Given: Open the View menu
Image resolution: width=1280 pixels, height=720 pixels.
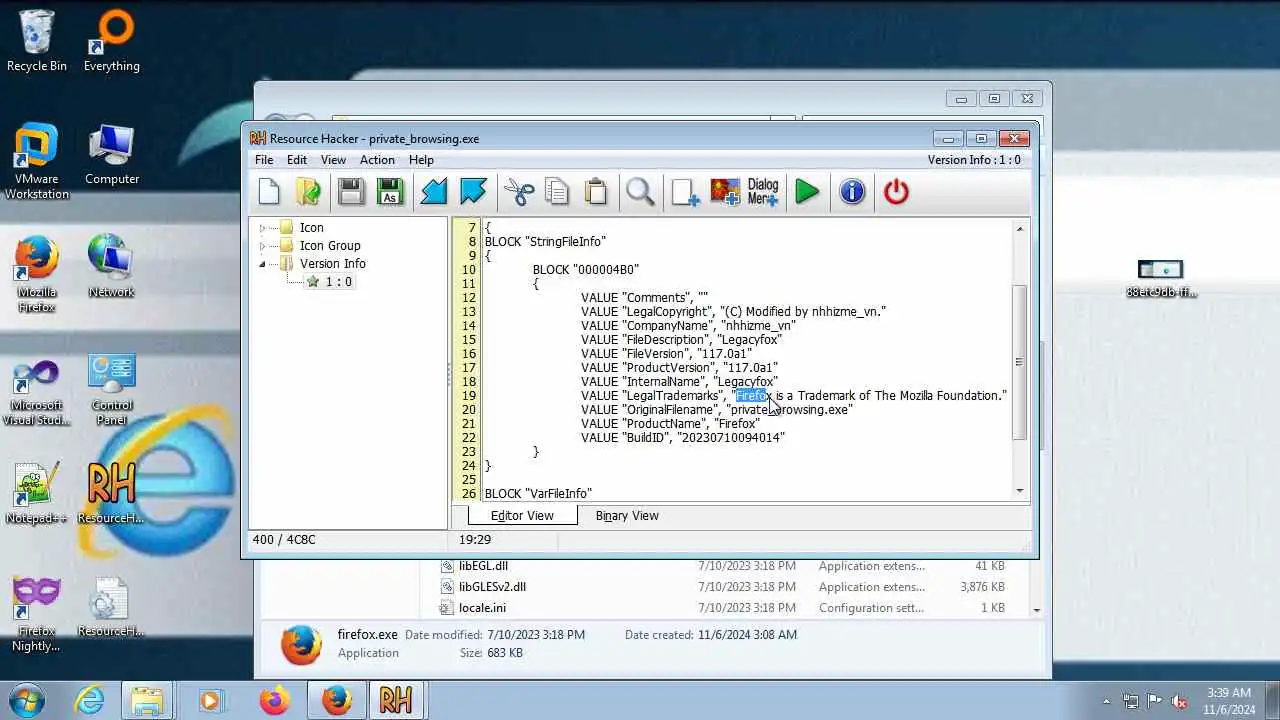Looking at the screenshot, I should tap(333, 160).
